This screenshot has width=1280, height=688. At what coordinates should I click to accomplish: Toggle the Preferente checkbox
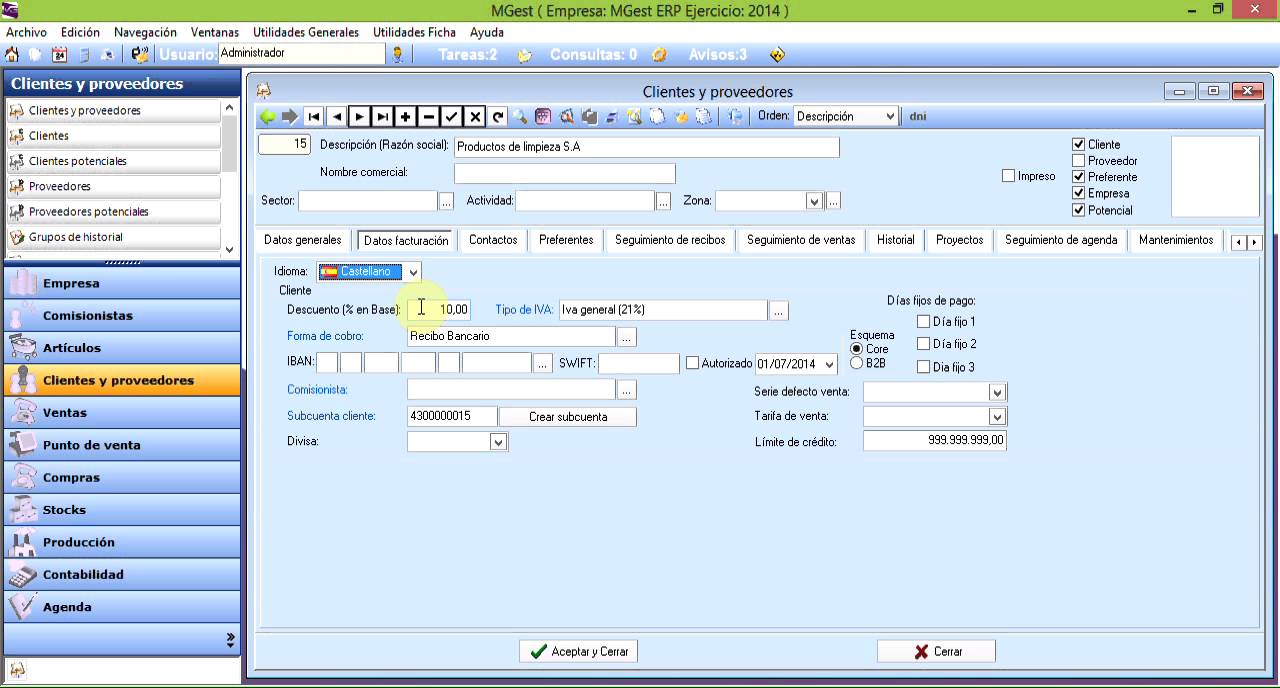click(1078, 177)
